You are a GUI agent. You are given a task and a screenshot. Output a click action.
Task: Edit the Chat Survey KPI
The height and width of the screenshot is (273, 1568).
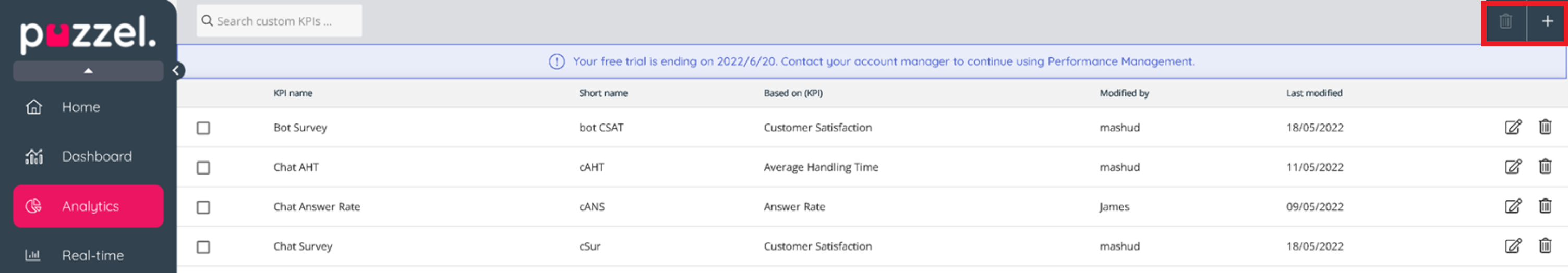[1513, 245]
